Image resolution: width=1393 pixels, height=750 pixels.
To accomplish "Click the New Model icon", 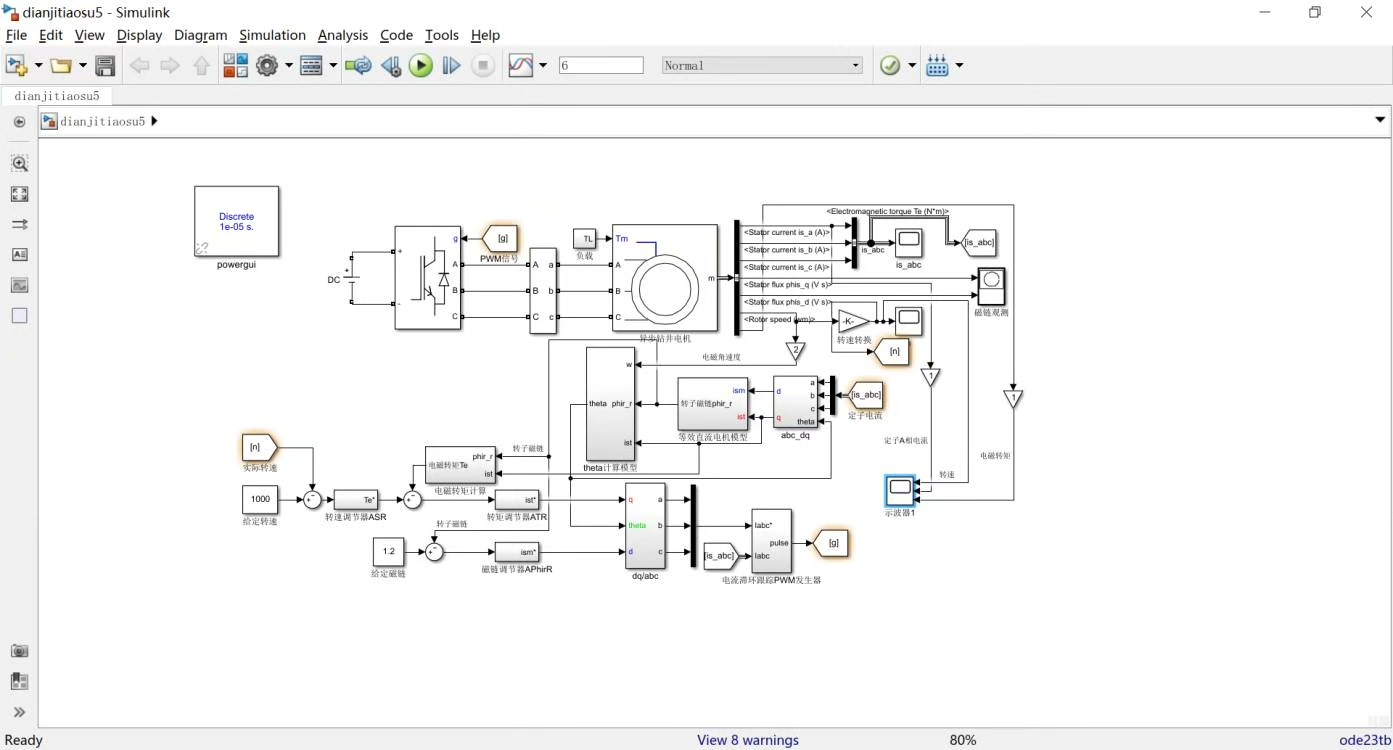I will 16,65.
